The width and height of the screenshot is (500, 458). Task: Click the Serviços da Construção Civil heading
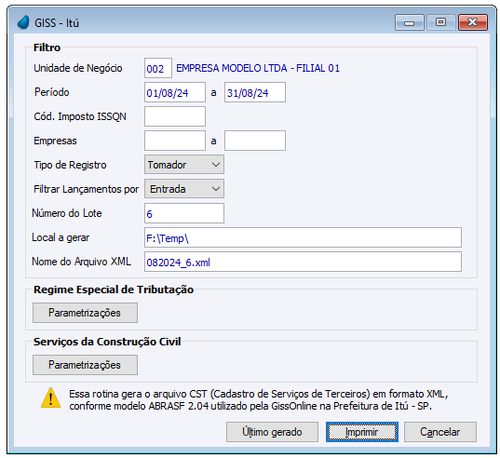pos(107,341)
